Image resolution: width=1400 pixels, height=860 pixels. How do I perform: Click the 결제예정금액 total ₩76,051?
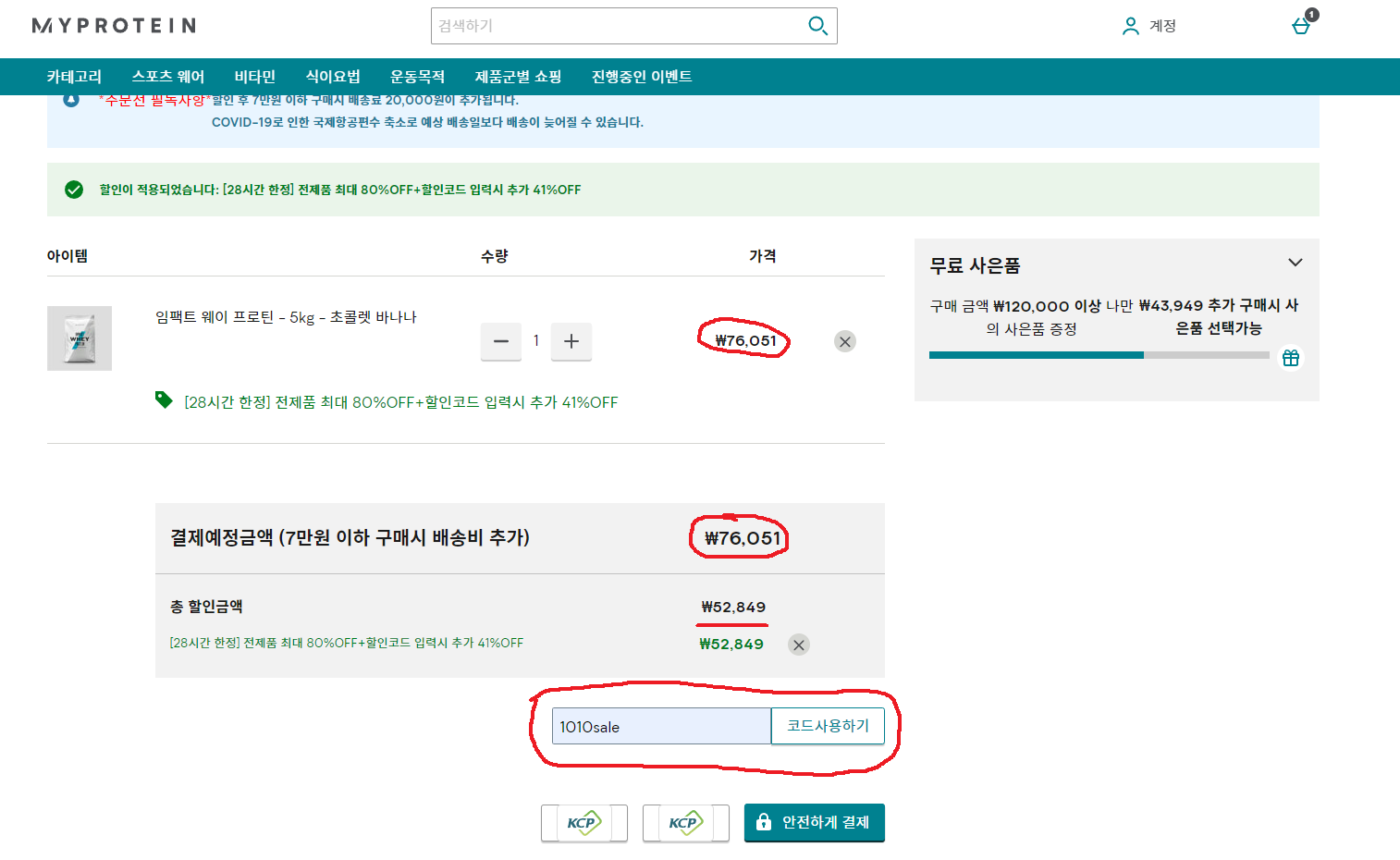click(x=743, y=538)
